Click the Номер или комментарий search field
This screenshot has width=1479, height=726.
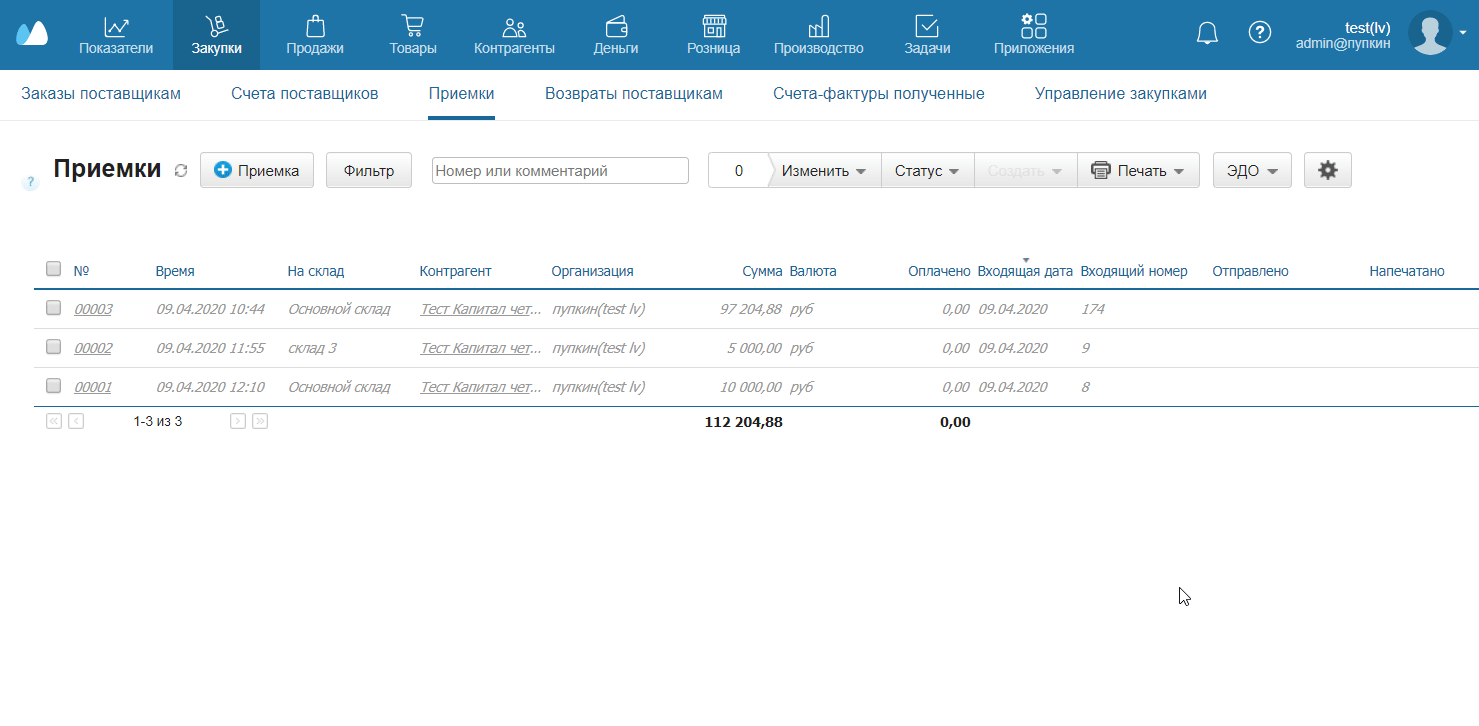coord(560,171)
